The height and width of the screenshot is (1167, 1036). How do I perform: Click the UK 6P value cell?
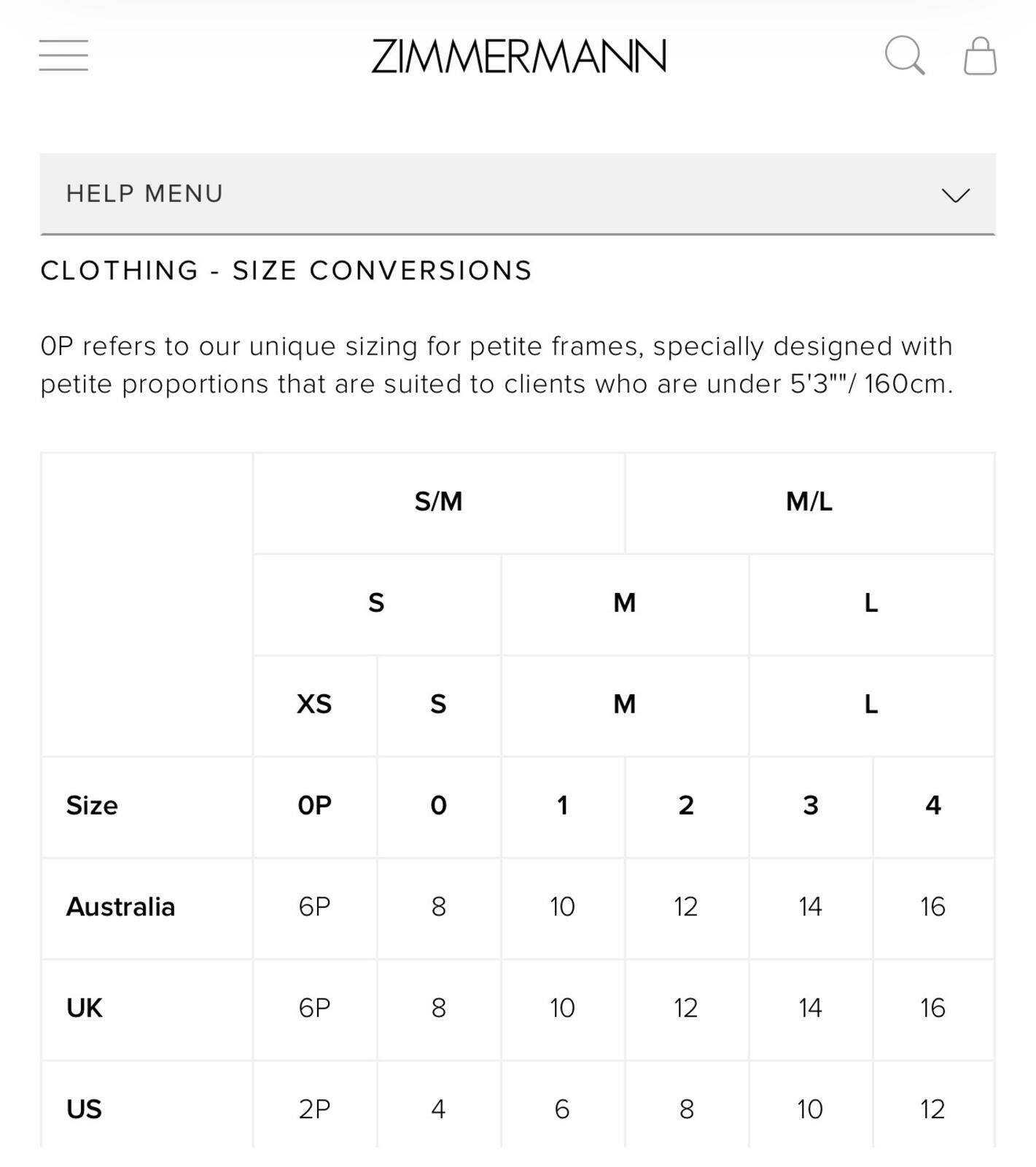(x=315, y=1009)
